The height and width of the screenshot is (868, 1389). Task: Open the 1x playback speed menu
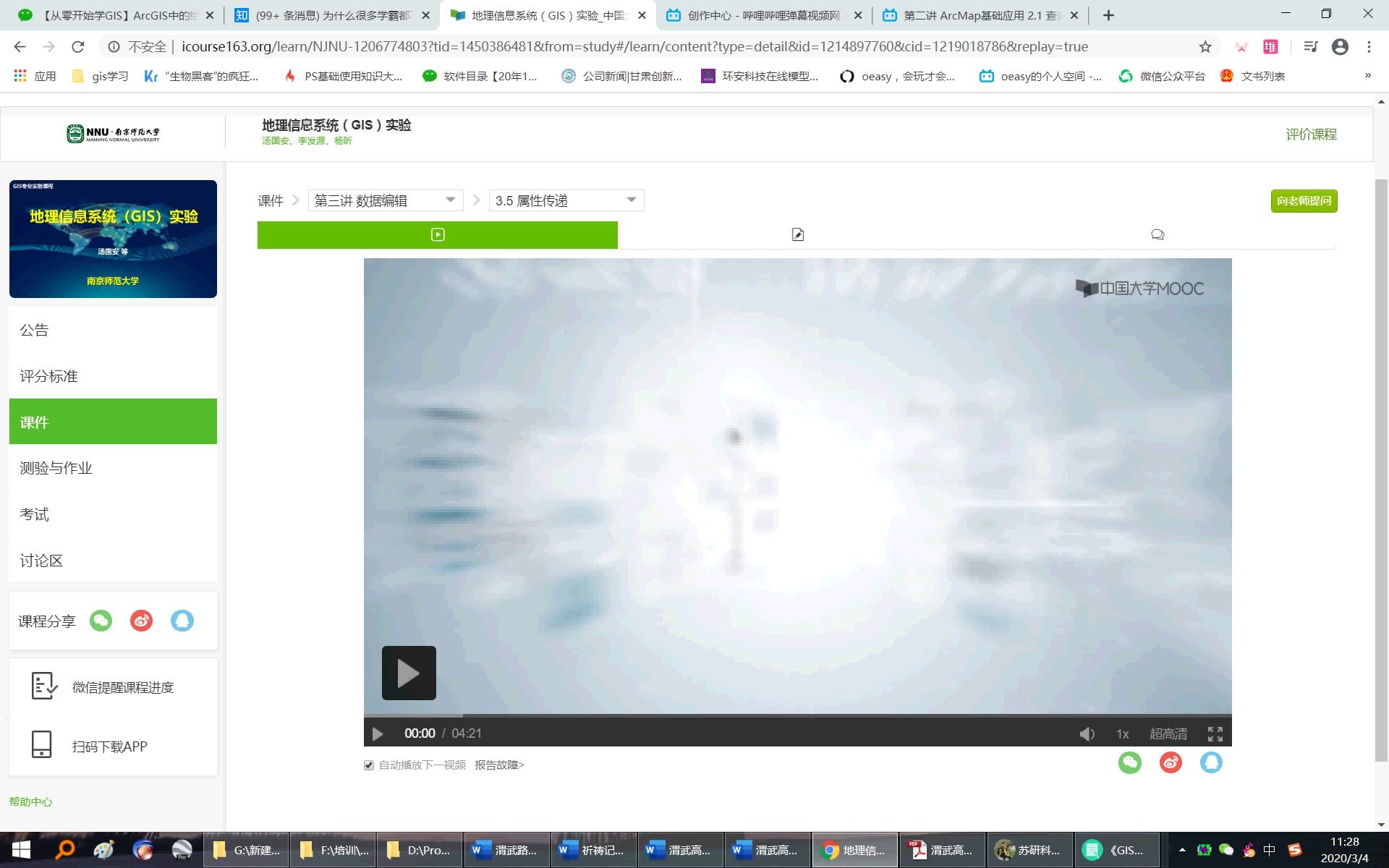click(1122, 734)
